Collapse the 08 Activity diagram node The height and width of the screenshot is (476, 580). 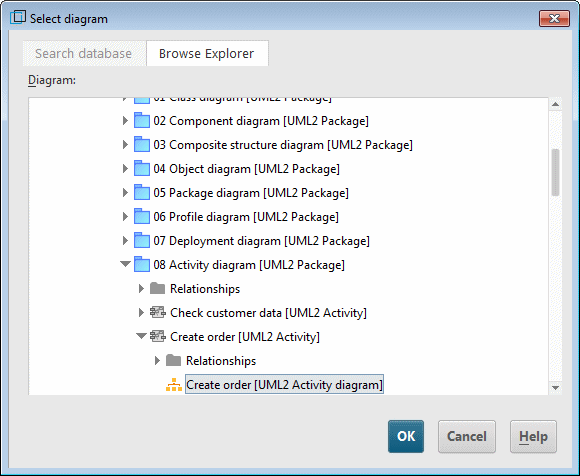(x=125, y=264)
